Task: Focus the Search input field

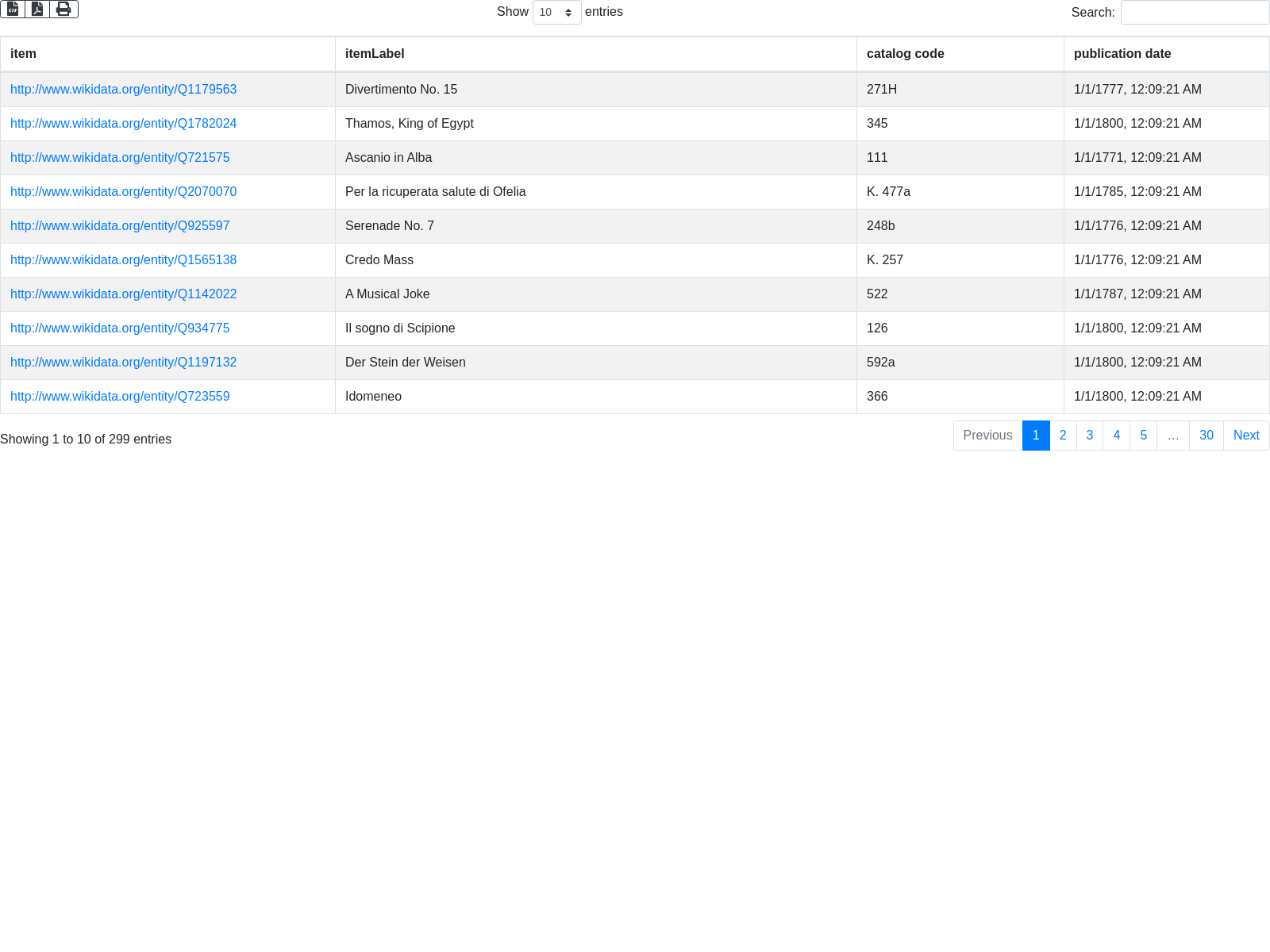Action: pos(1195,13)
